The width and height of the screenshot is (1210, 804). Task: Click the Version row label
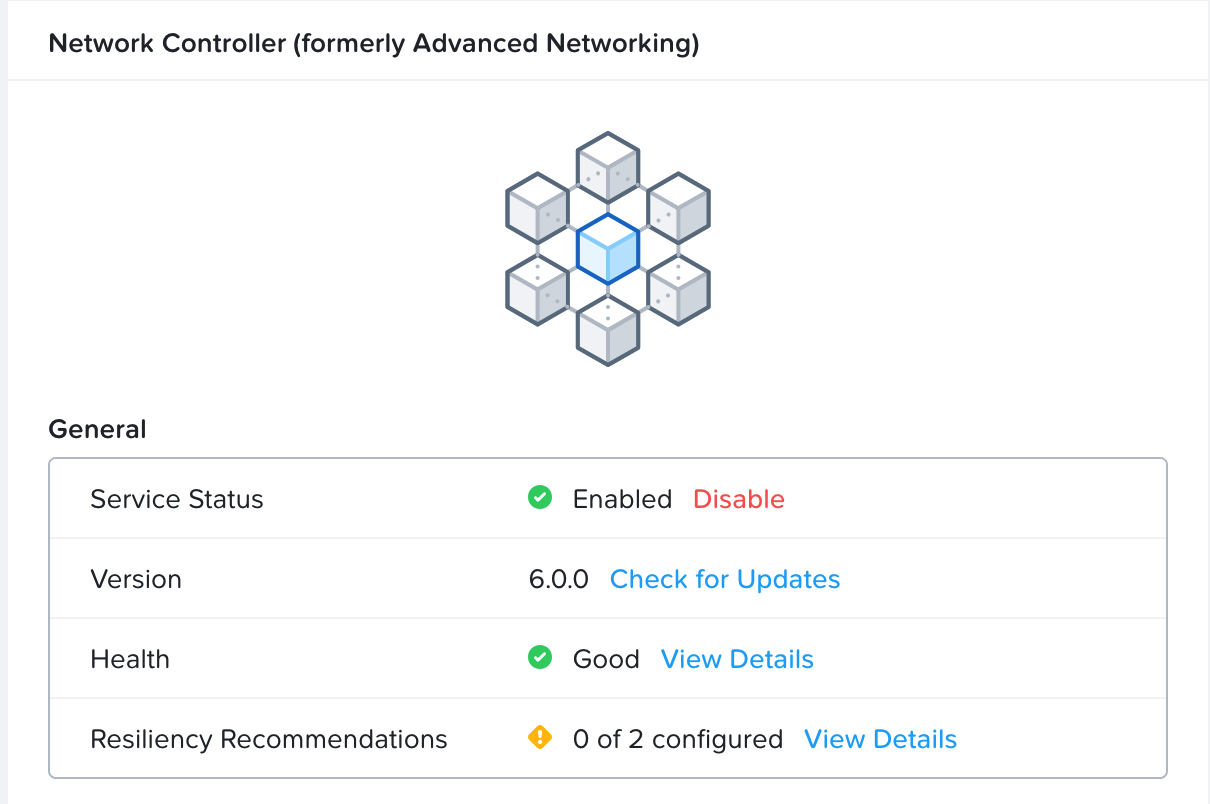(136, 578)
